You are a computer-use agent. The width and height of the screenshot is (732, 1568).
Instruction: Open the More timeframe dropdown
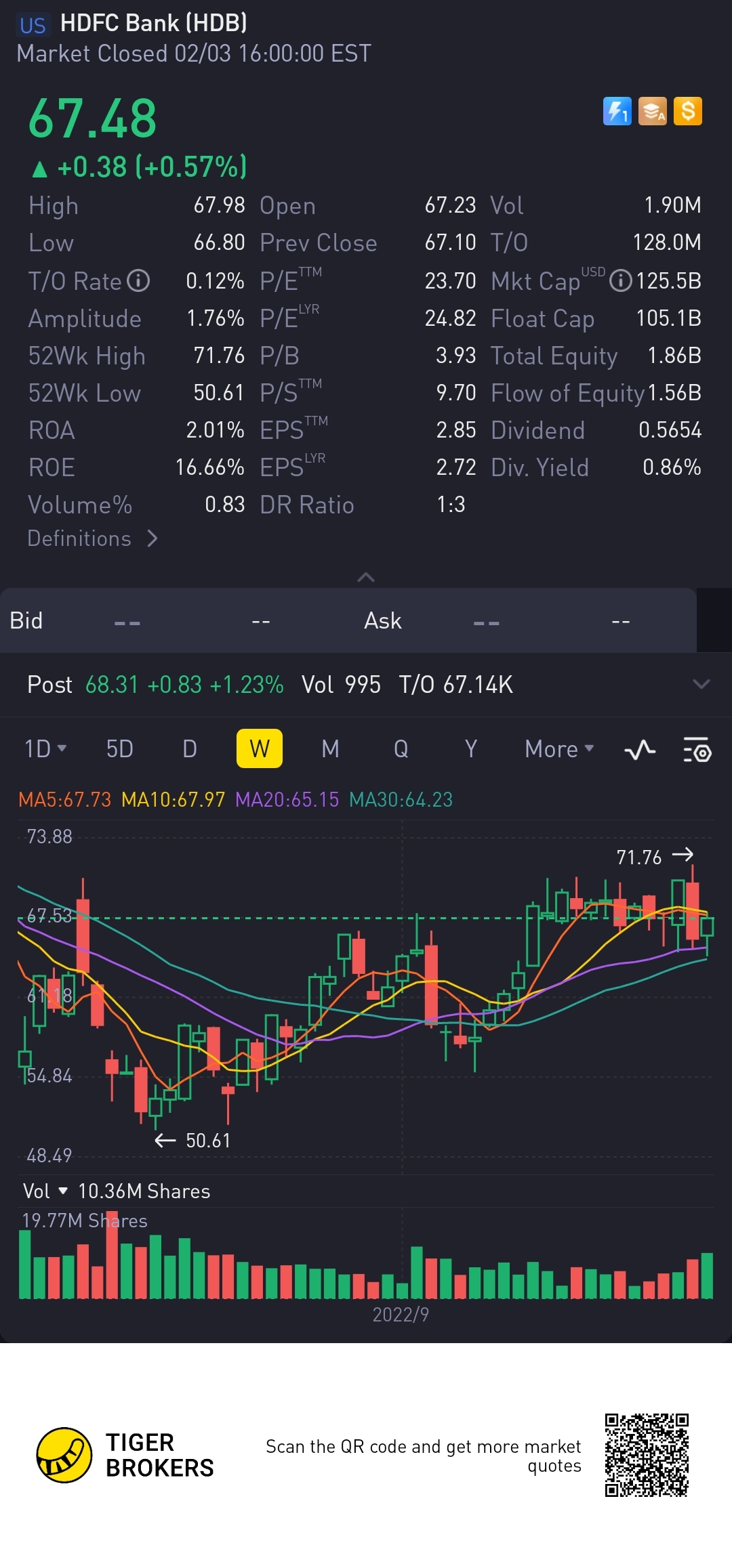pos(559,749)
